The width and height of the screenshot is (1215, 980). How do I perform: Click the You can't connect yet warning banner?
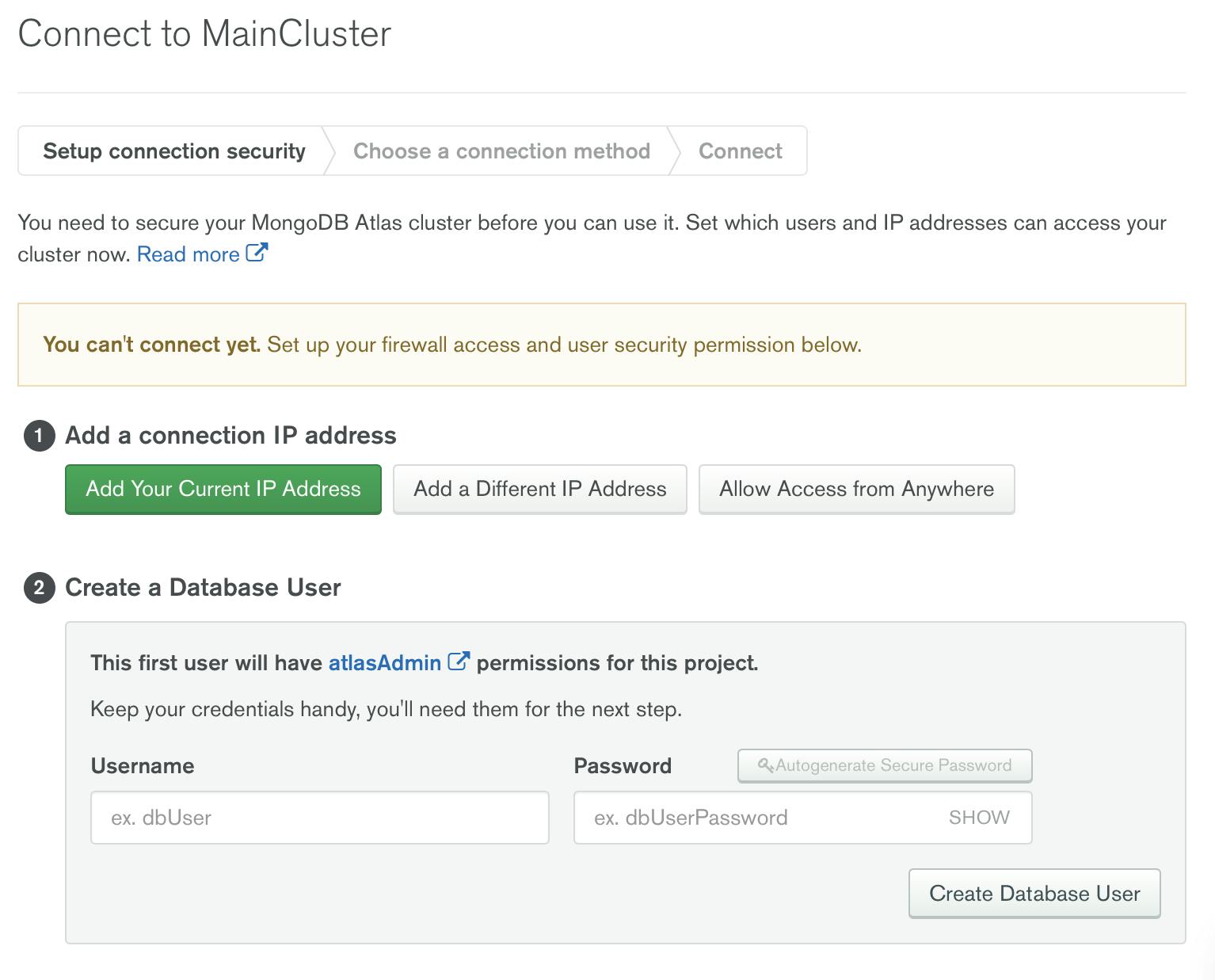click(602, 345)
